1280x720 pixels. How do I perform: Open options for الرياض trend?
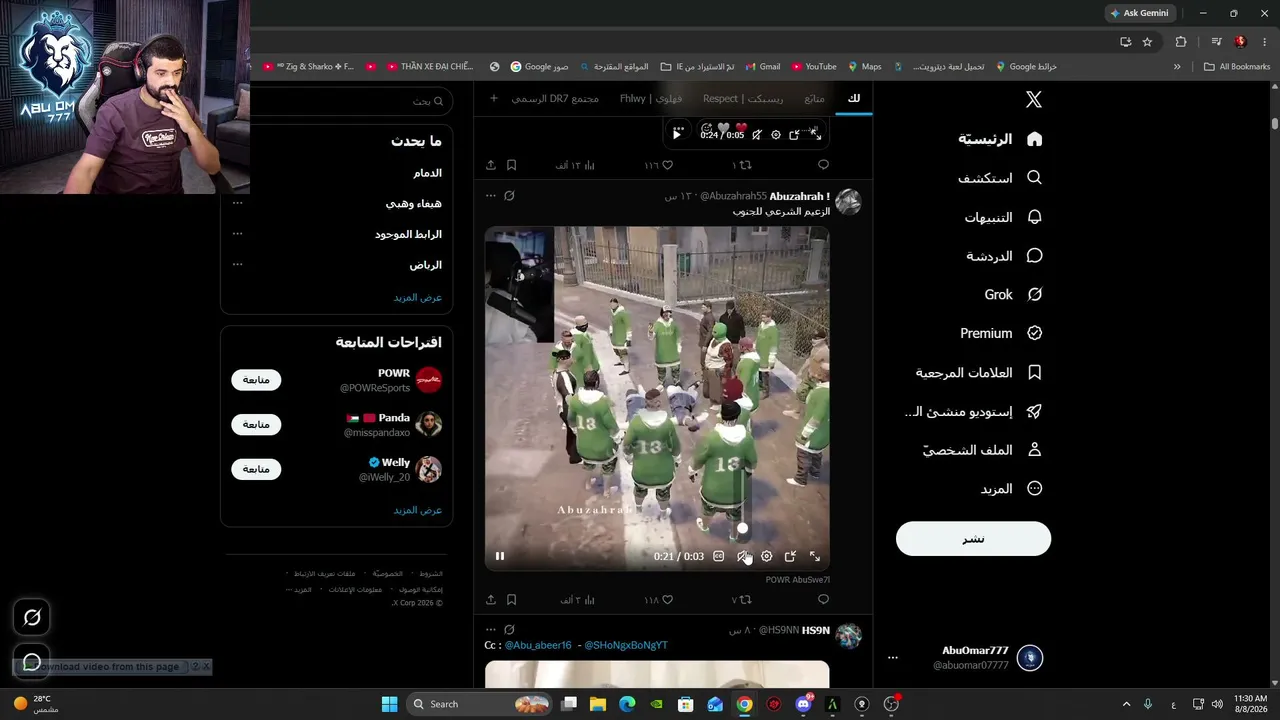coord(237,265)
